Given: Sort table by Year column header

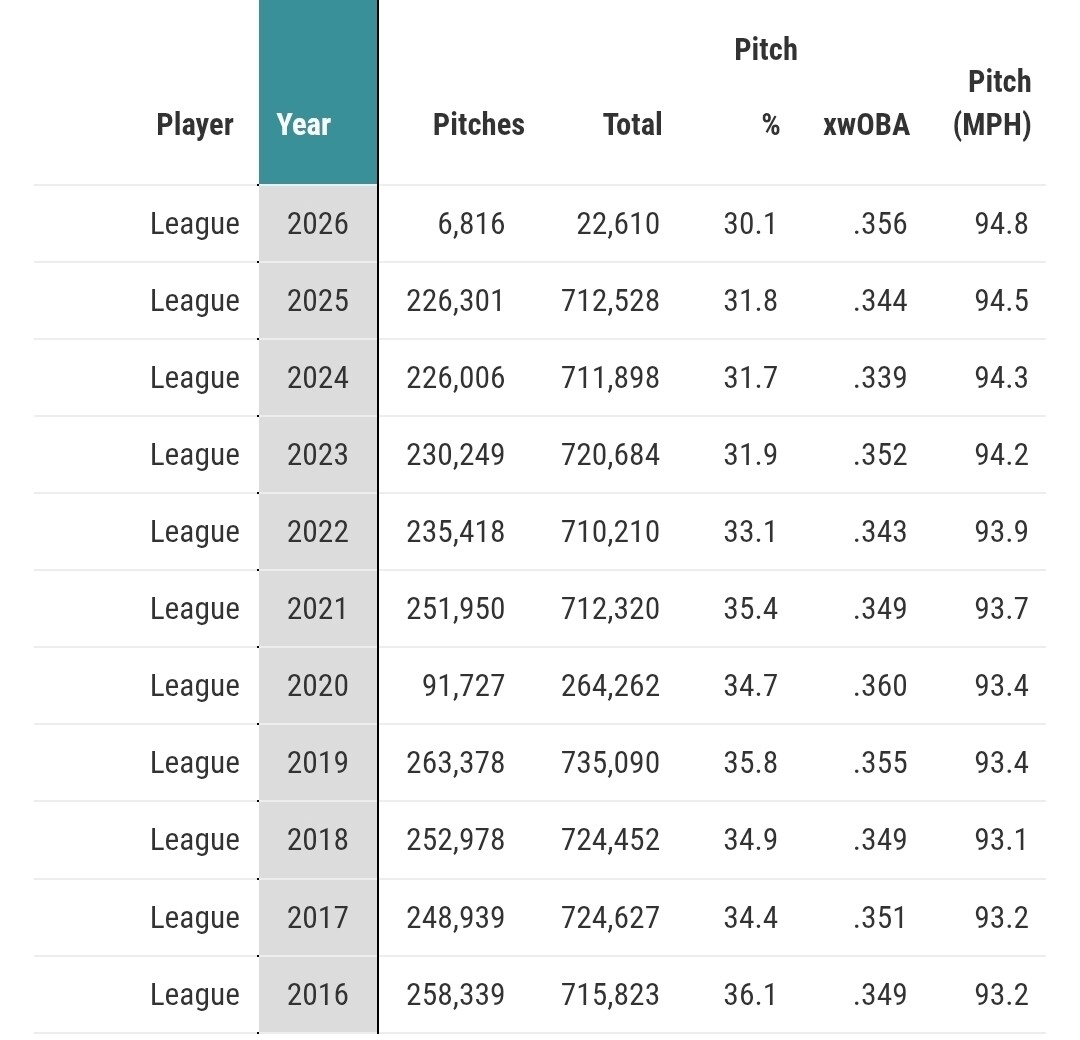Looking at the screenshot, I should 304,124.
